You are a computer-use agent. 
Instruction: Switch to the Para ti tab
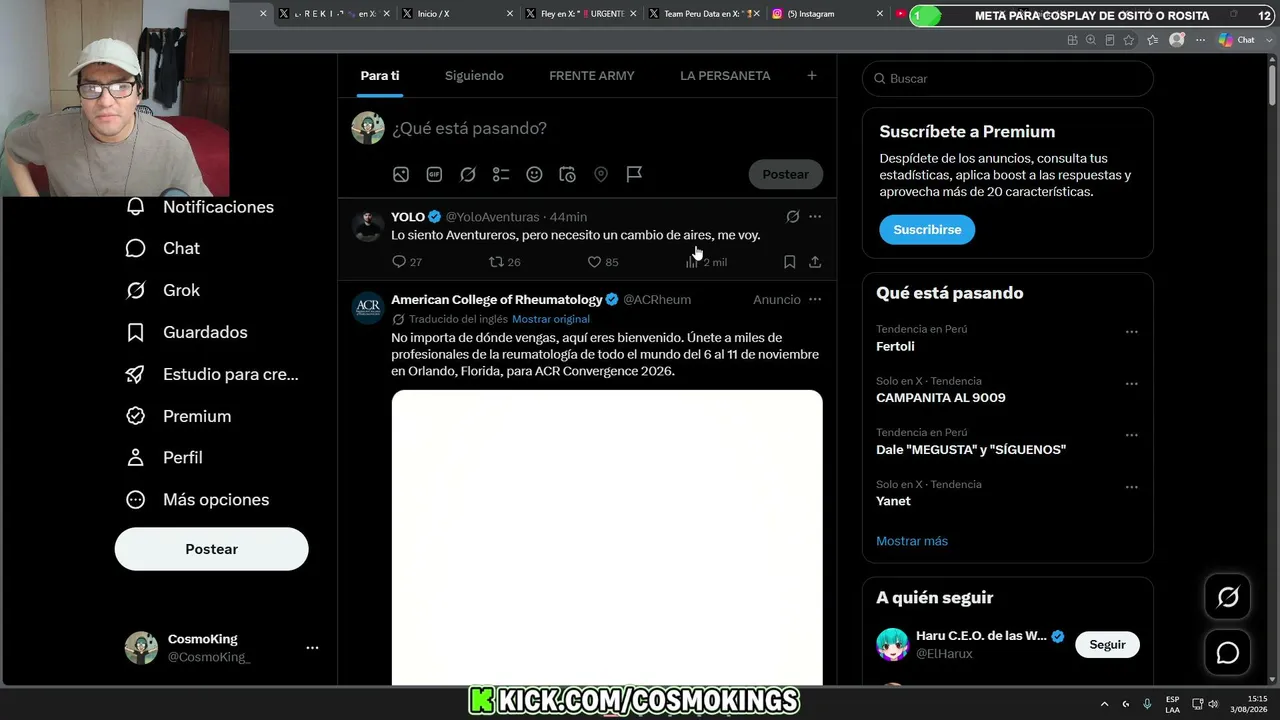(x=380, y=76)
